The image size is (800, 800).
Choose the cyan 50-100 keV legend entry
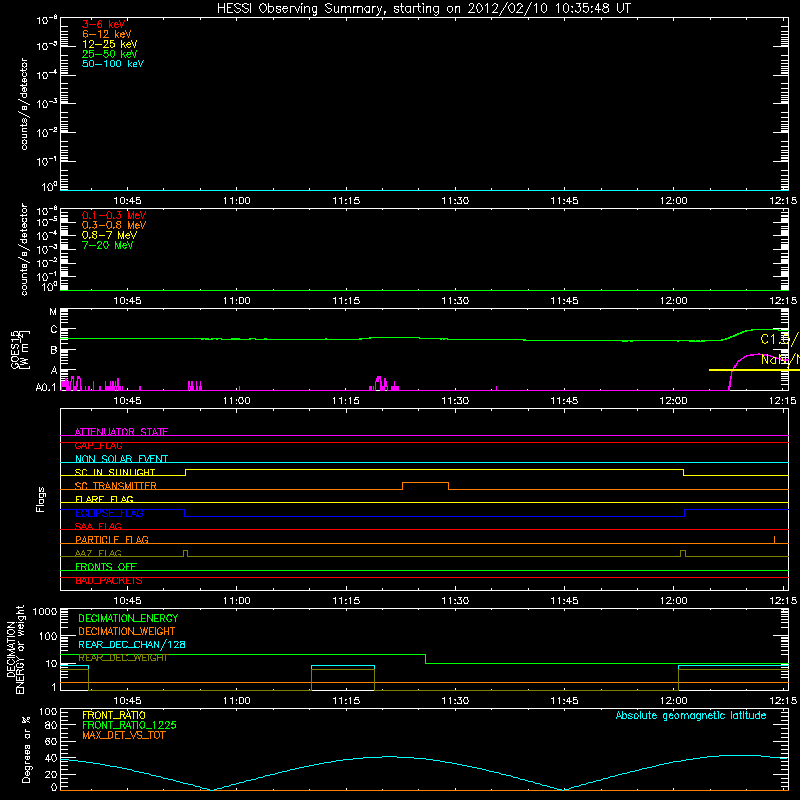click(x=113, y=64)
